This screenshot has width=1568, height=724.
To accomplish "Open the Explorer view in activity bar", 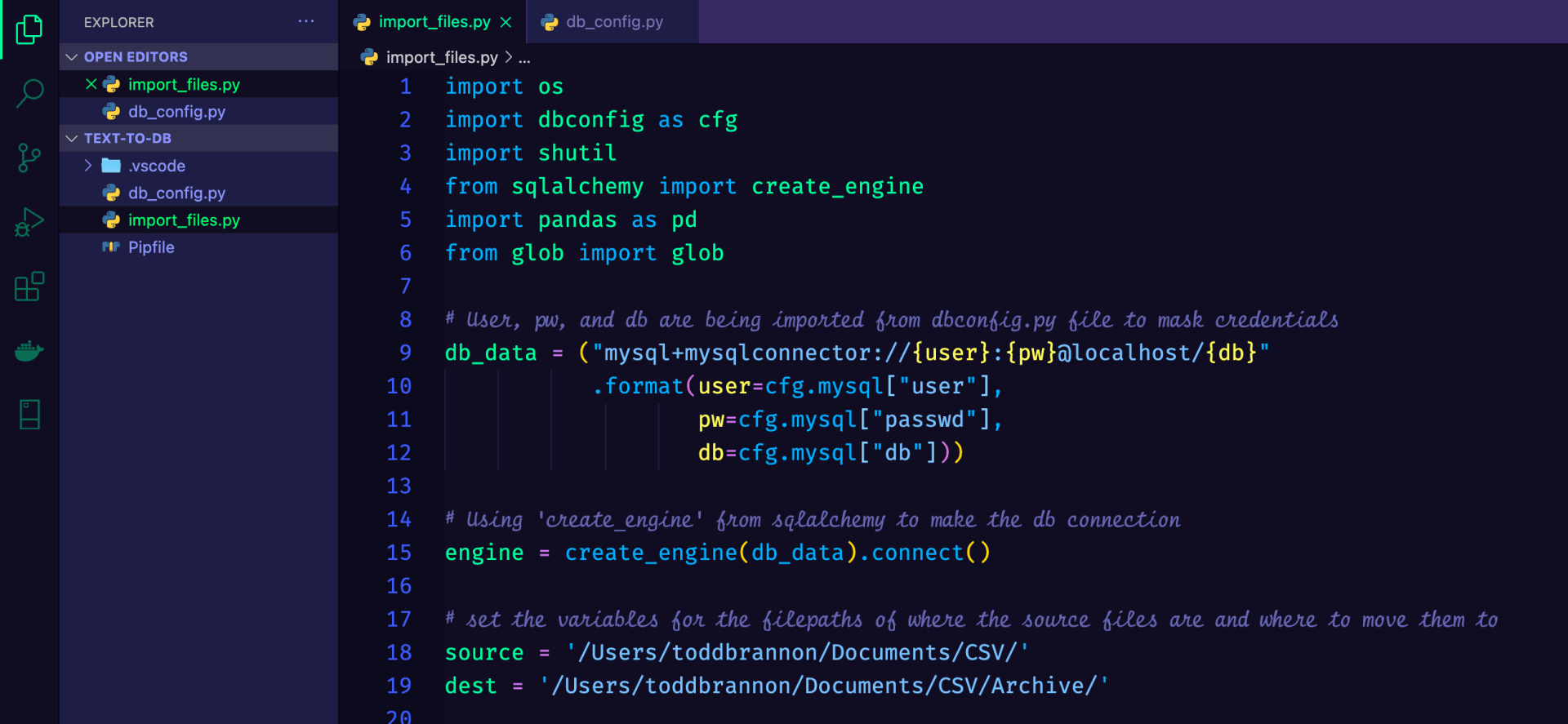I will click(29, 29).
